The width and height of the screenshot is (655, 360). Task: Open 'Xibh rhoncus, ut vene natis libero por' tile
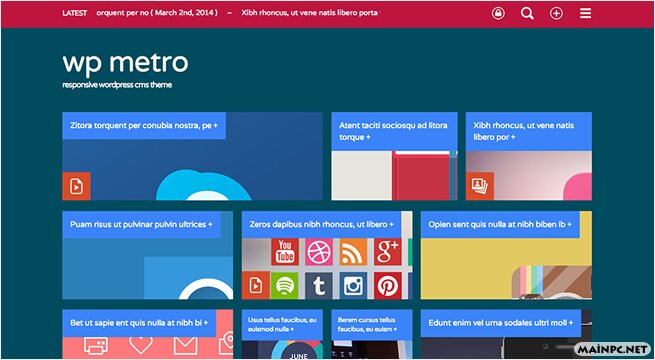[x=529, y=131]
